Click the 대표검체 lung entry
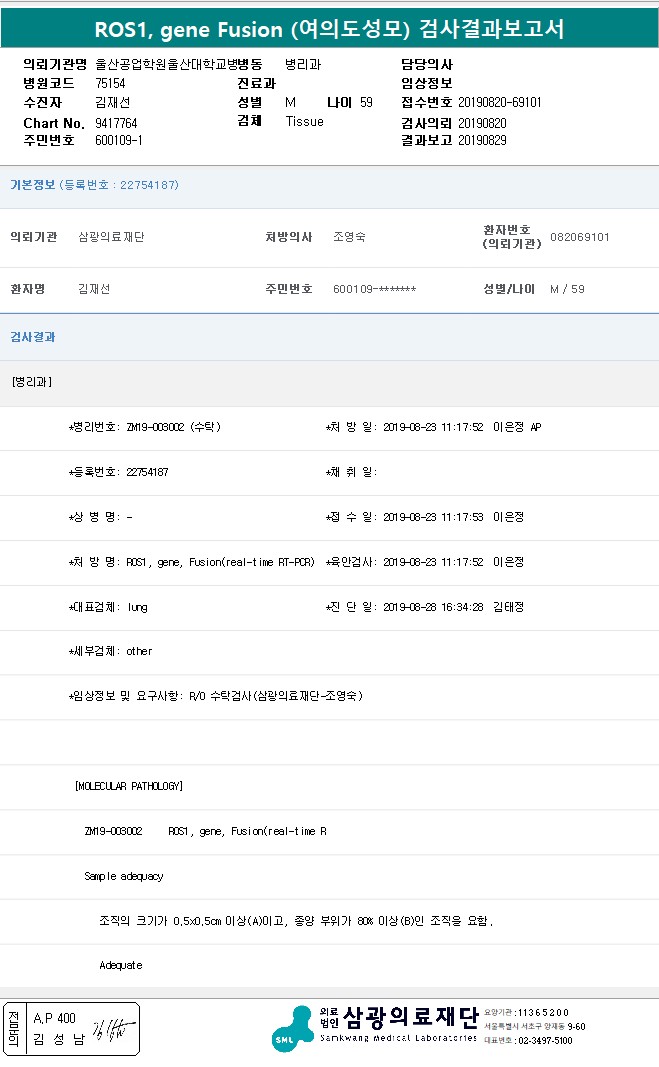This screenshot has width=659, height=1067. click(108, 606)
